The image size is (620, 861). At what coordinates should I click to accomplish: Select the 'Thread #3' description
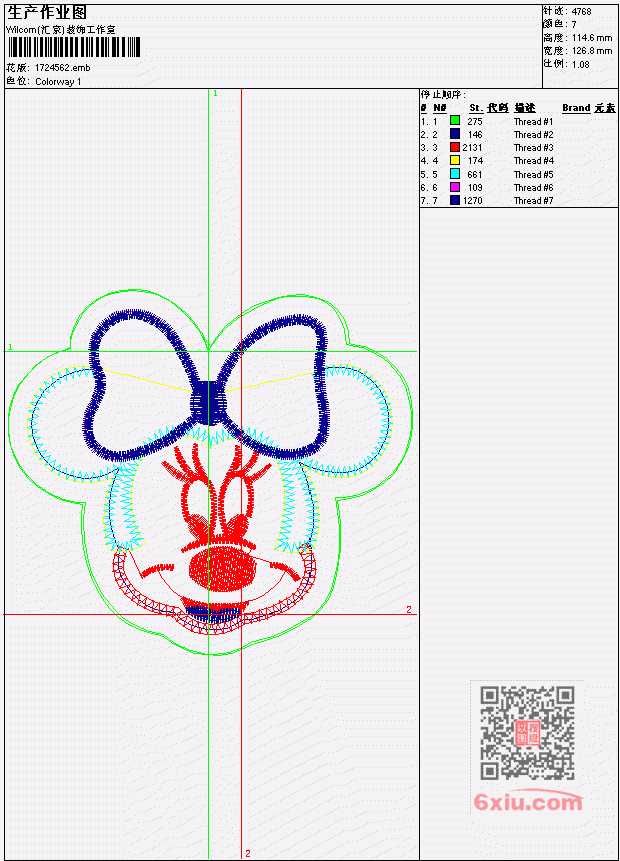click(533, 148)
